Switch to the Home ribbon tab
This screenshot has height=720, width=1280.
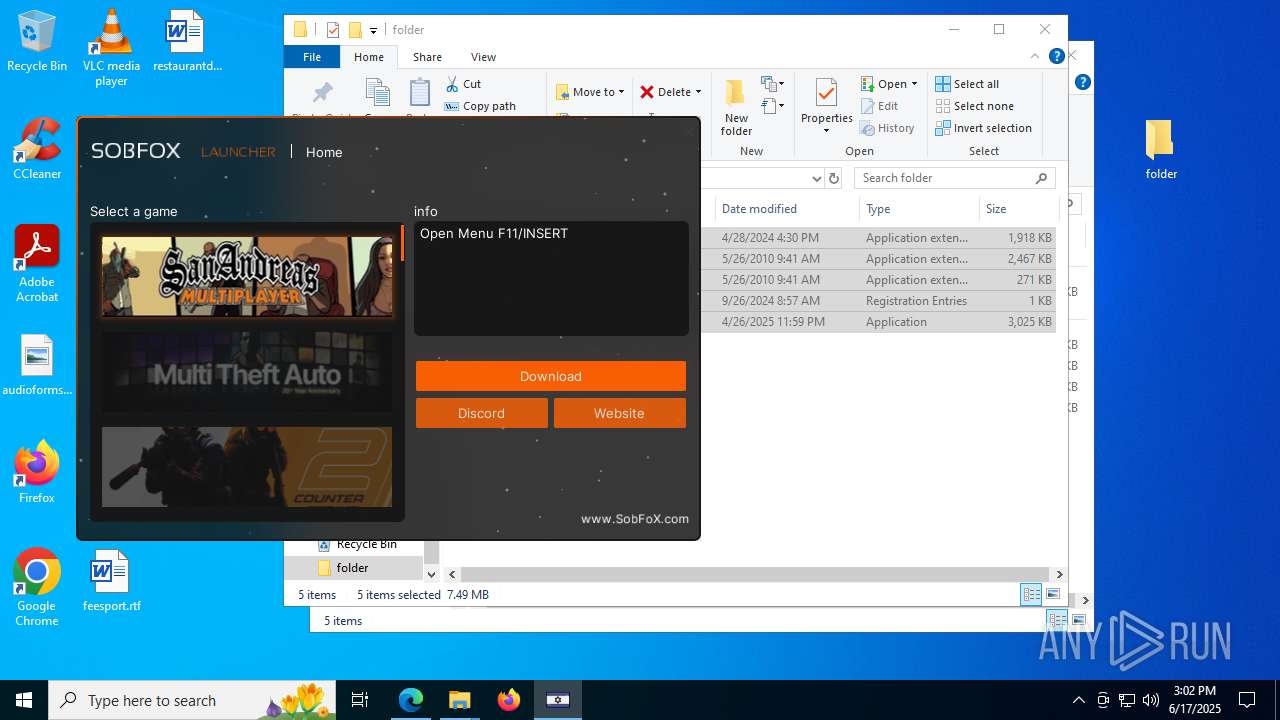click(x=369, y=57)
